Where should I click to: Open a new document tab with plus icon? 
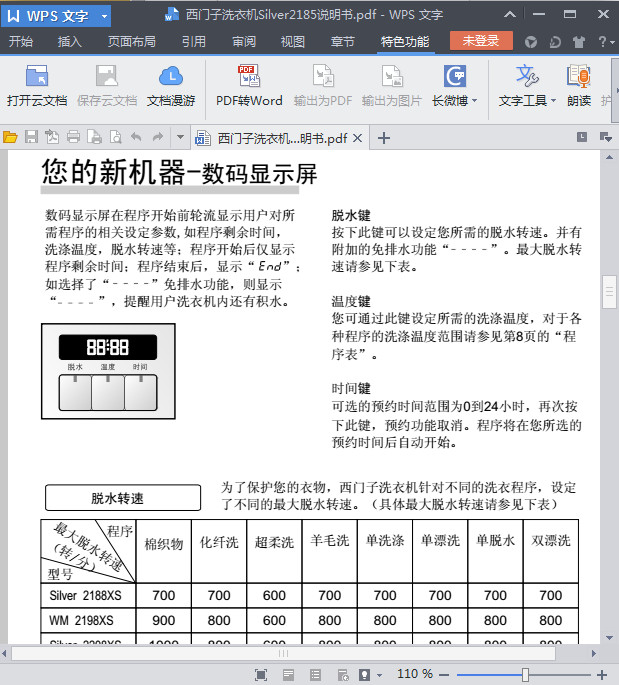click(x=384, y=138)
